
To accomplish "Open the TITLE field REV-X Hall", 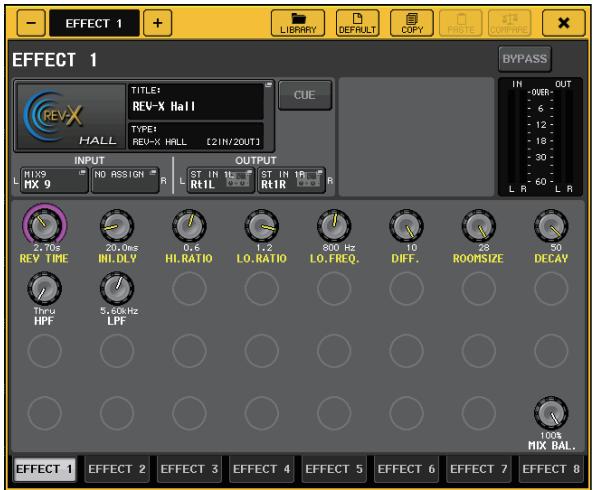I will click(196, 101).
